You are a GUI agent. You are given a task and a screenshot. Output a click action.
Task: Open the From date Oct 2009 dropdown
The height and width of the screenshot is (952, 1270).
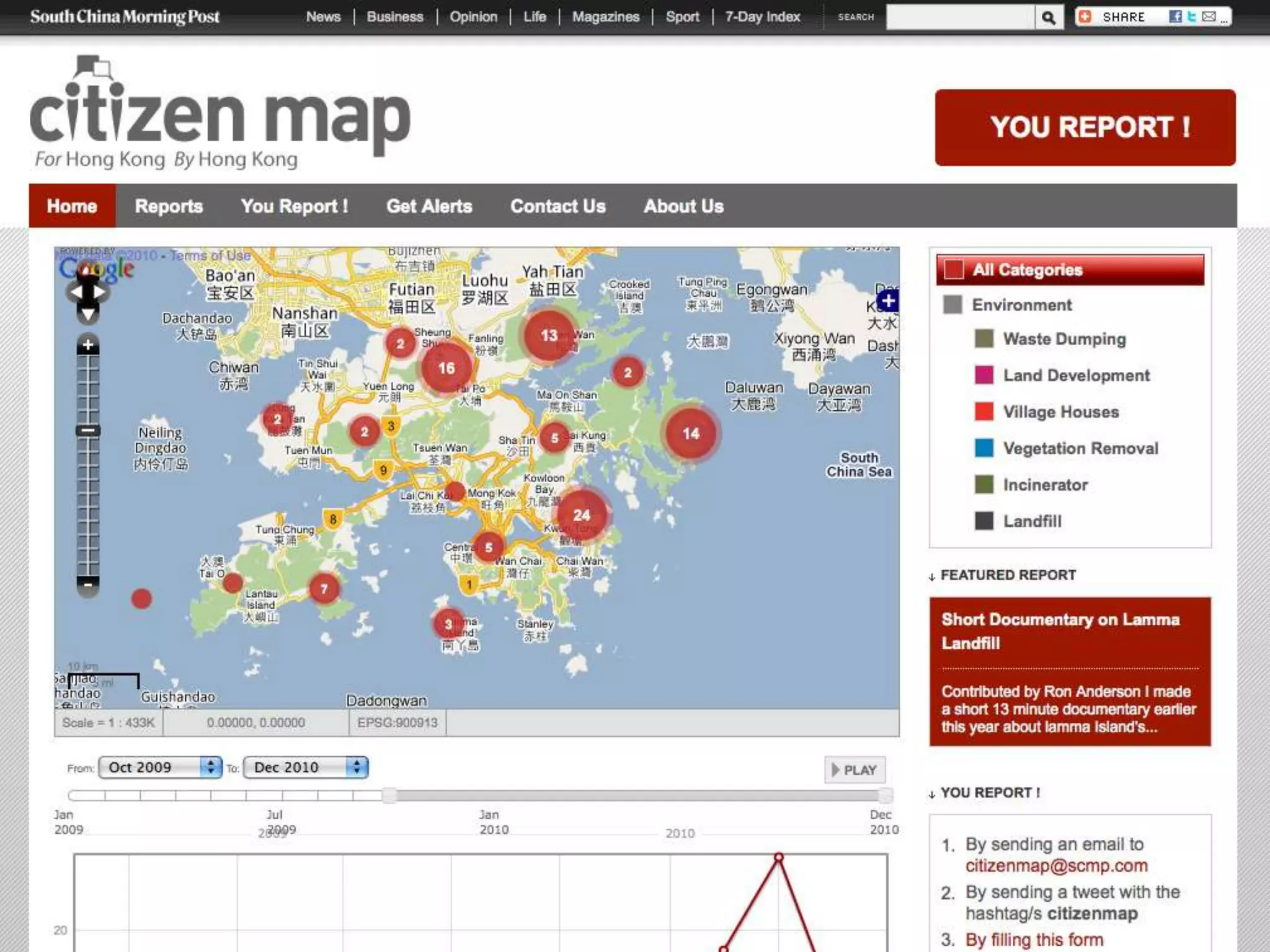(160, 767)
